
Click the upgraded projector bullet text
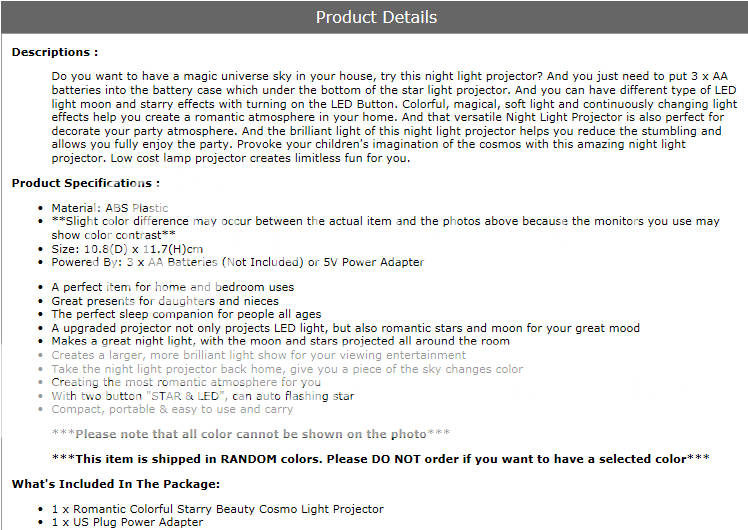346,328
